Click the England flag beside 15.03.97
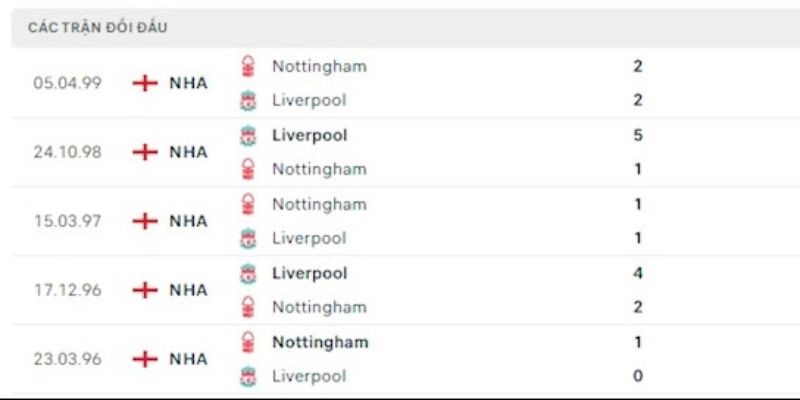Screen dimensions: 800x400 (146, 221)
